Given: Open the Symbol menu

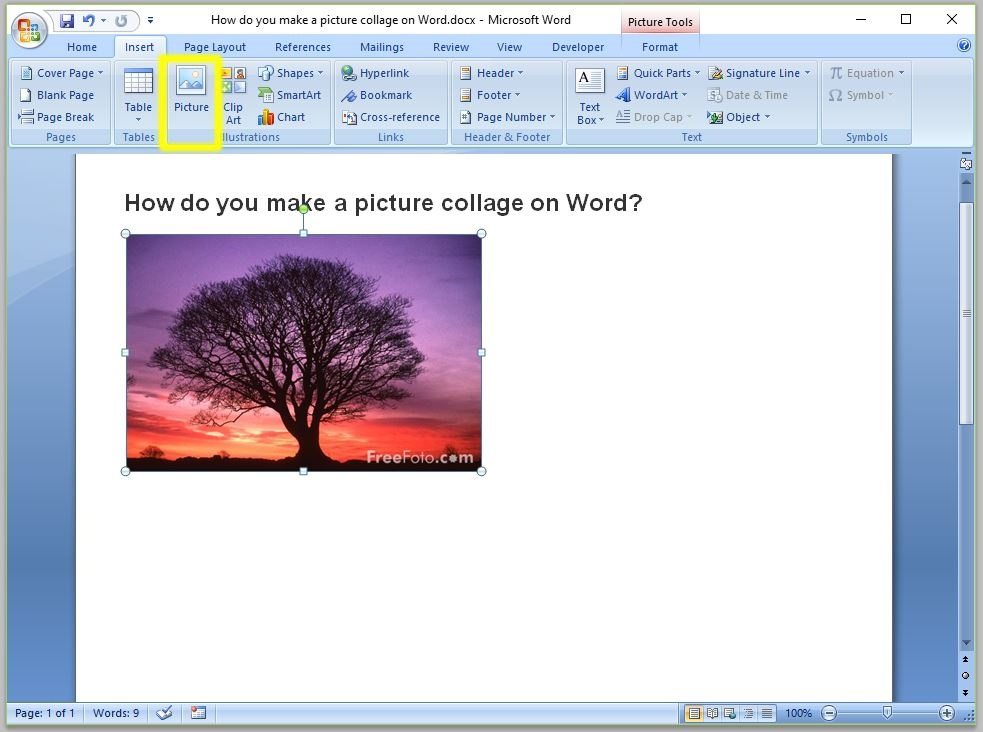Looking at the screenshot, I should (x=861, y=95).
